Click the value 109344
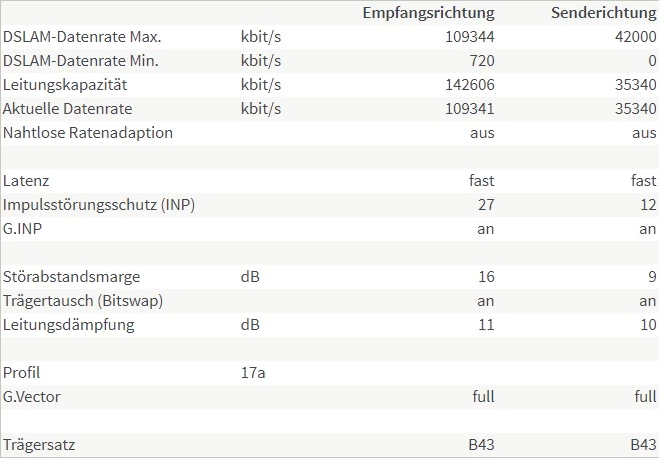The image size is (661, 458). click(471, 37)
